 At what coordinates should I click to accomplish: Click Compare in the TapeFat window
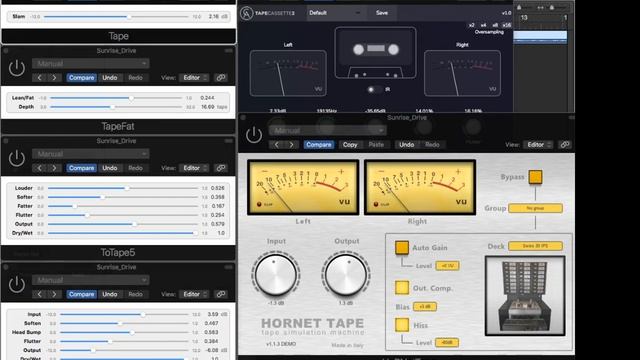coord(81,168)
